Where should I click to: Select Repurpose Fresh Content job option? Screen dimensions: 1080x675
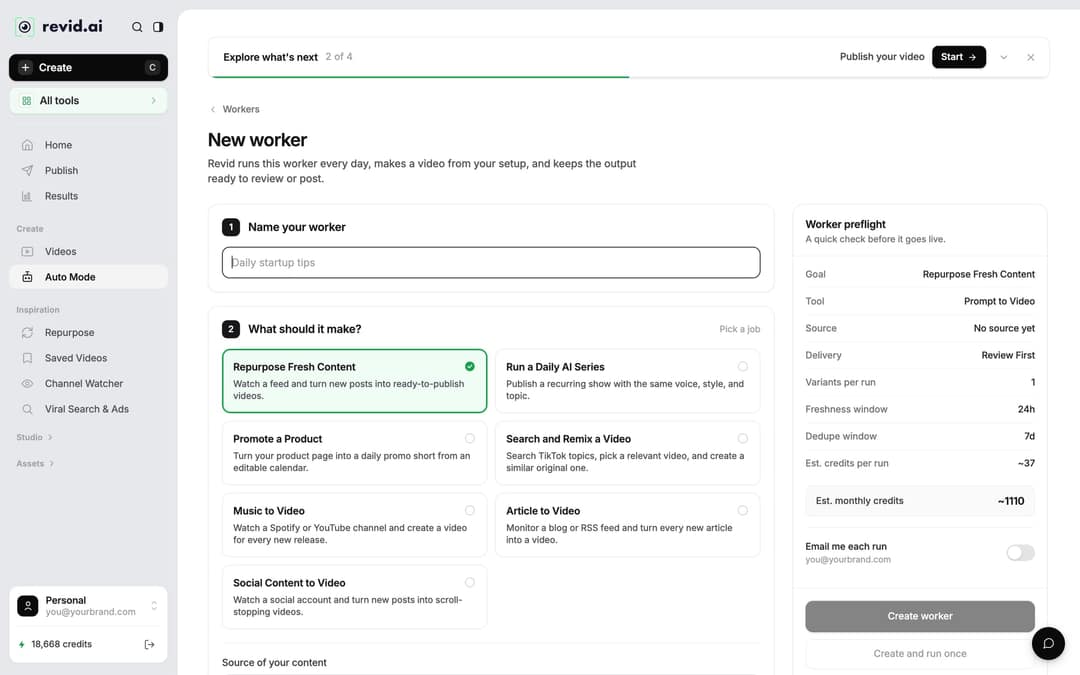(354, 381)
